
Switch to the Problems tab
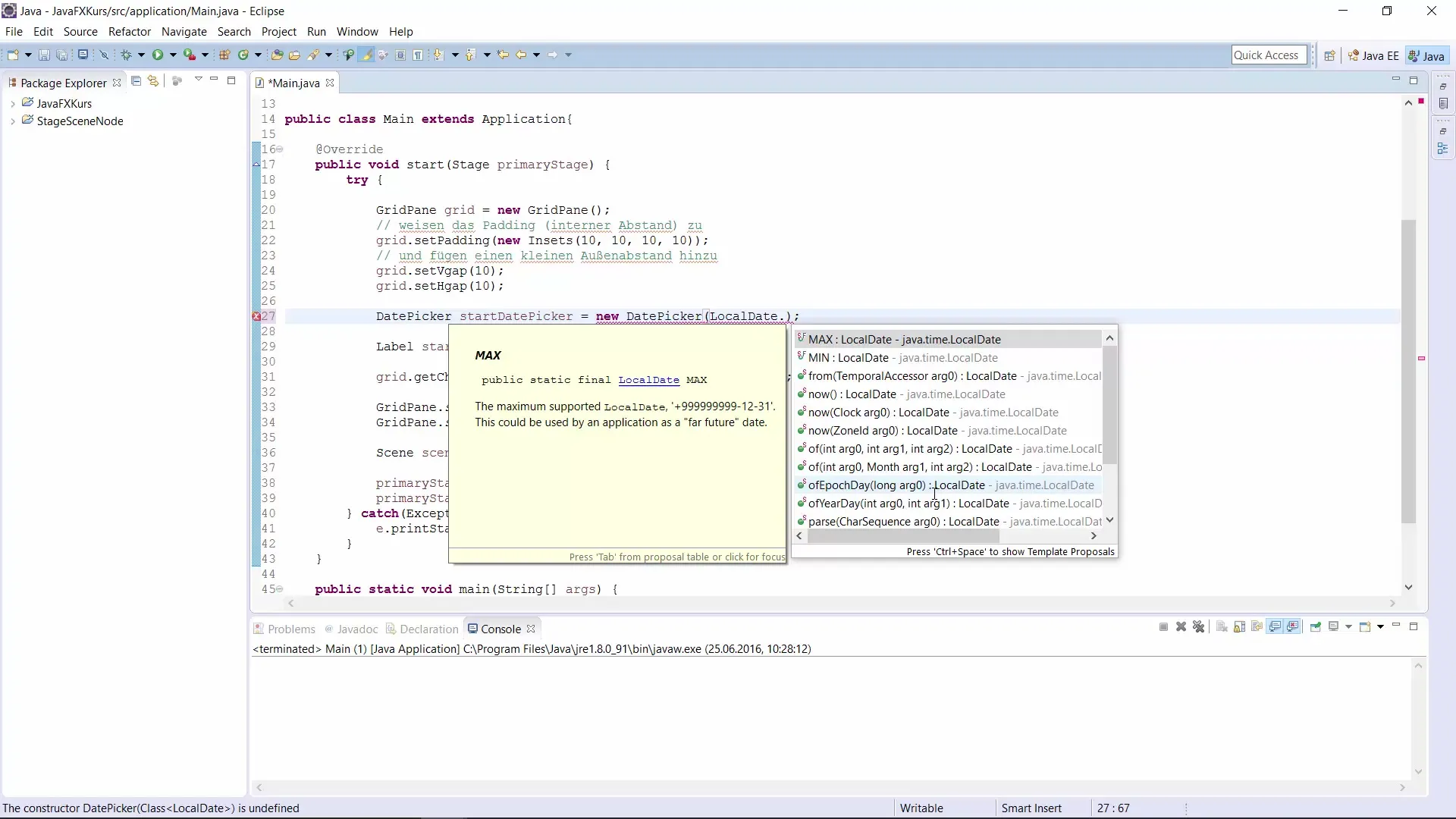click(284, 629)
